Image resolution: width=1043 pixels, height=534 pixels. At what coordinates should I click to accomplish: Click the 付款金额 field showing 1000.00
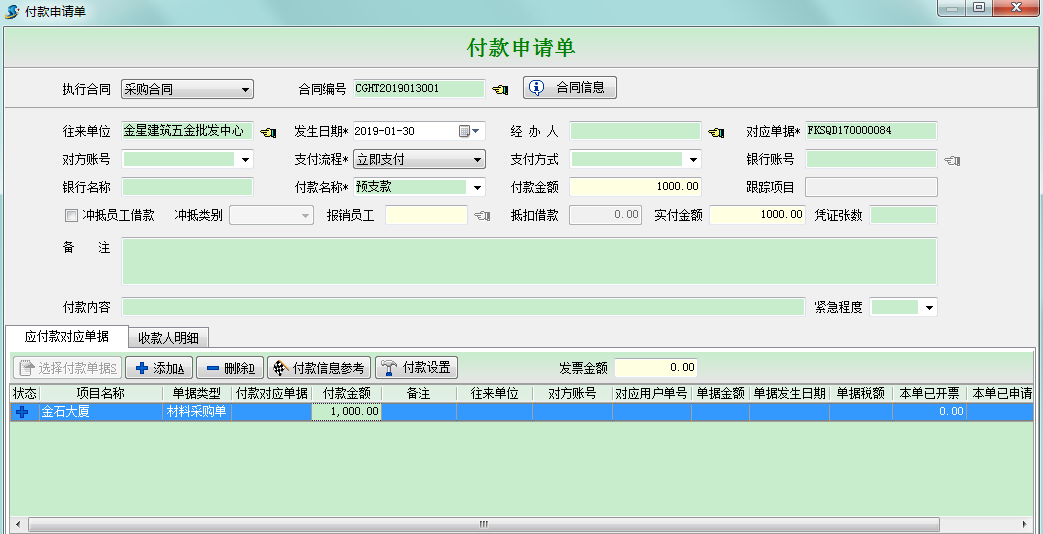pyautogui.click(x=635, y=188)
